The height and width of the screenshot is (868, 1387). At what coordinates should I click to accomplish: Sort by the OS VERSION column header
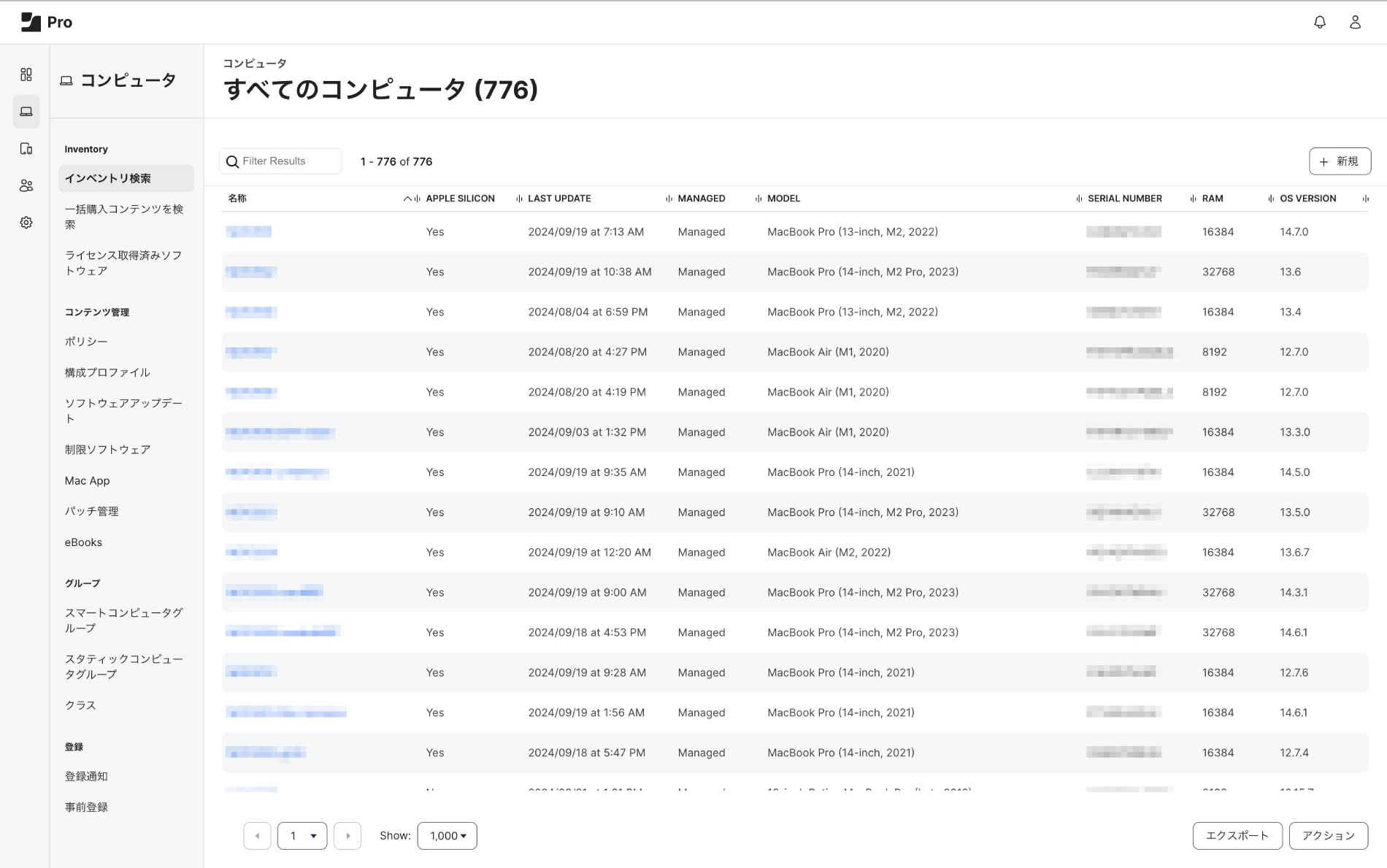[x=1307, y=199]
